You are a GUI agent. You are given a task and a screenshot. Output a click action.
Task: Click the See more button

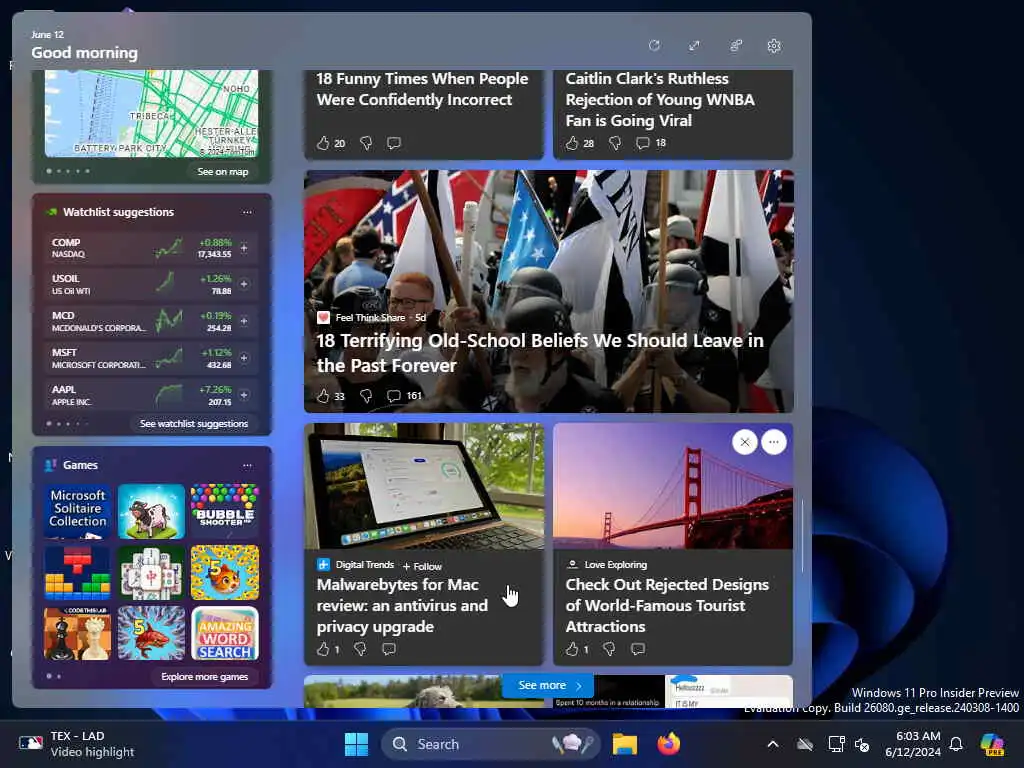(x=549, y=685)
